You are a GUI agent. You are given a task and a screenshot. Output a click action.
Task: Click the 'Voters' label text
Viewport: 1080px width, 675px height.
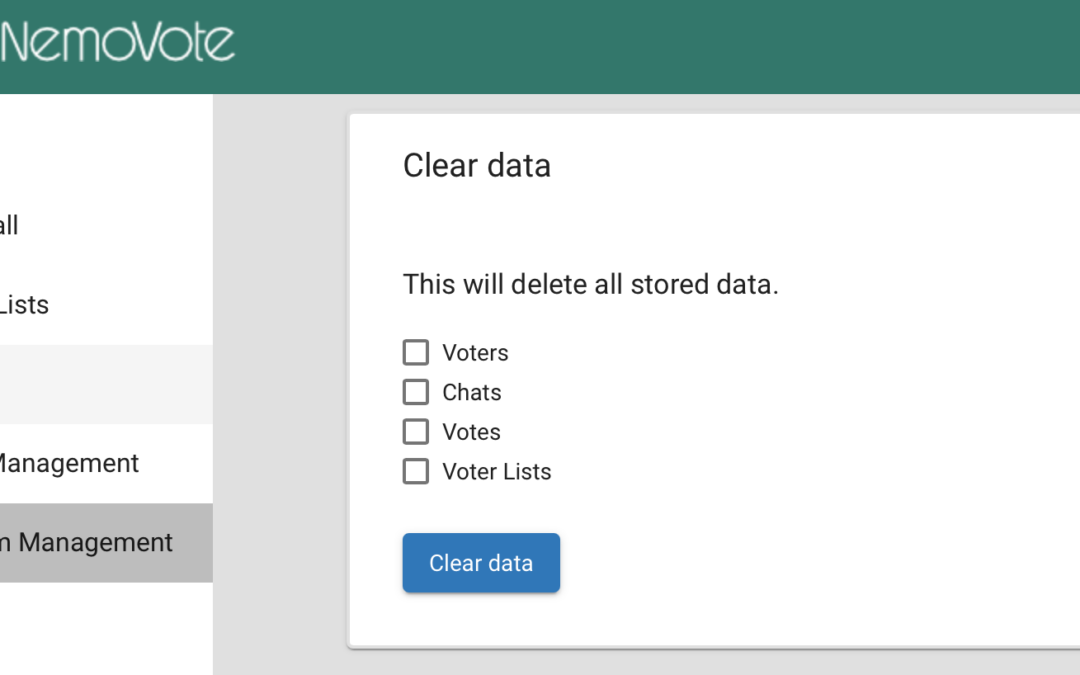(475, 353)
